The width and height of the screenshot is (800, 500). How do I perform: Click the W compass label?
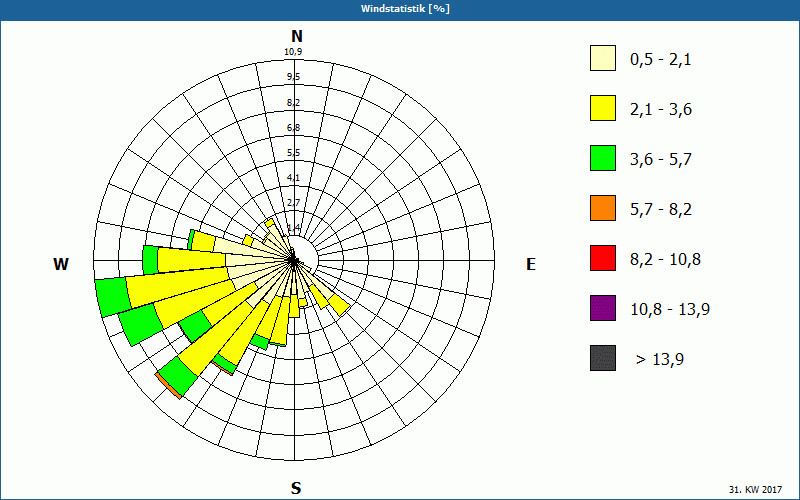click(x=61, y=264)
